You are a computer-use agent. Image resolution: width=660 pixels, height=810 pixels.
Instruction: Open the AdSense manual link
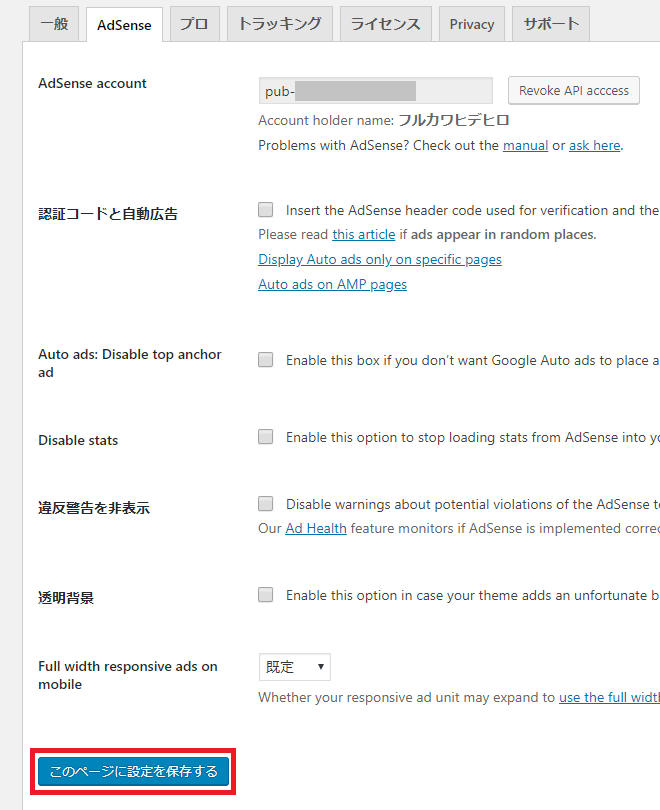(525, 146)
